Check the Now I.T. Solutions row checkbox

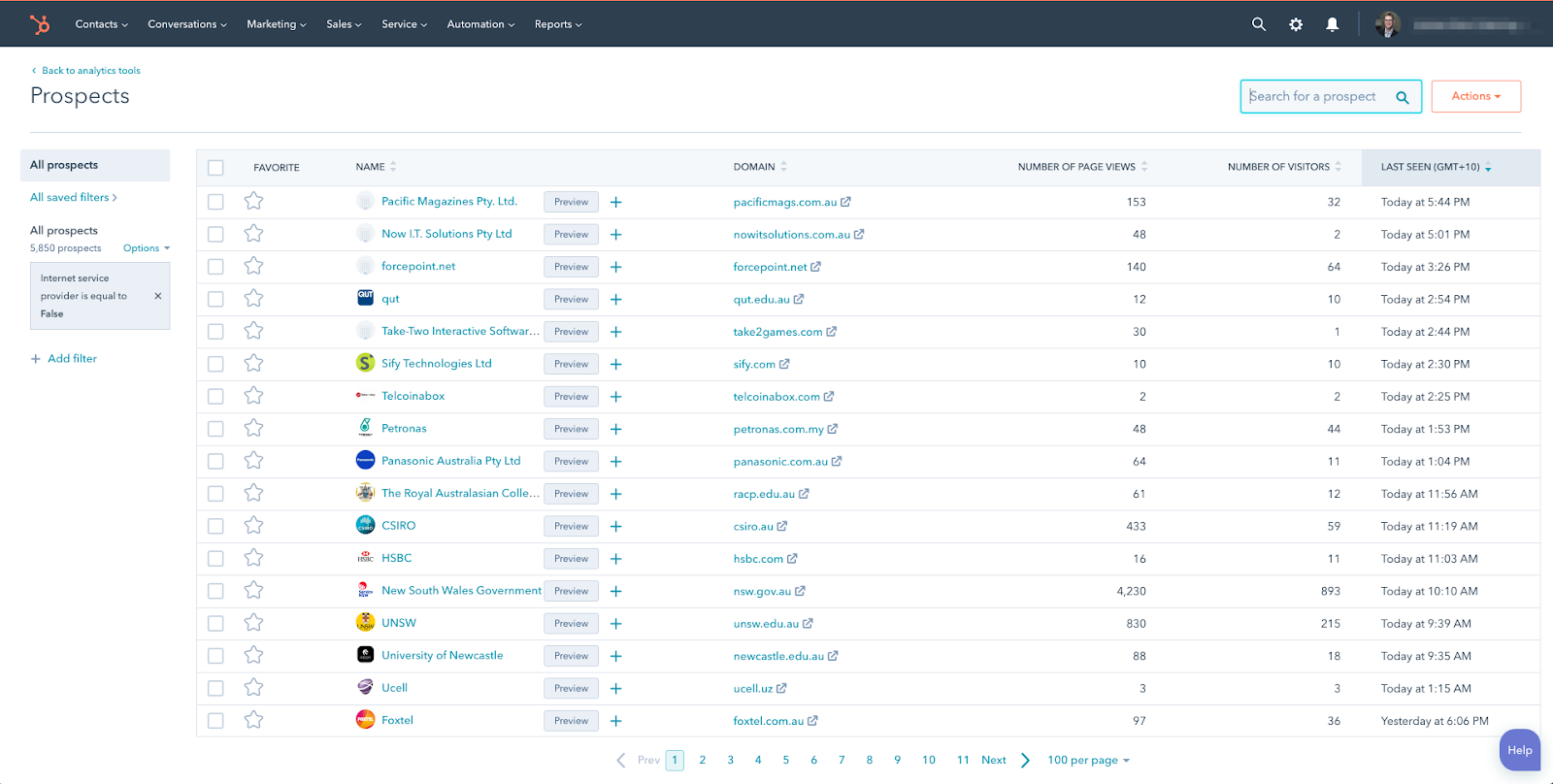coord(215,234)
